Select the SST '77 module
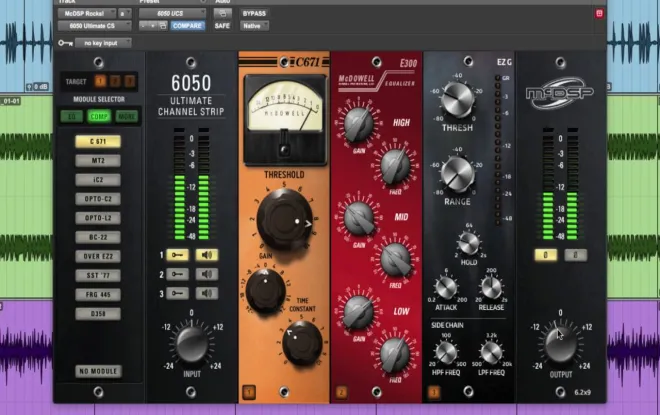Image resolution: width=660 pixels, height=415 pixels. point(98,275)
